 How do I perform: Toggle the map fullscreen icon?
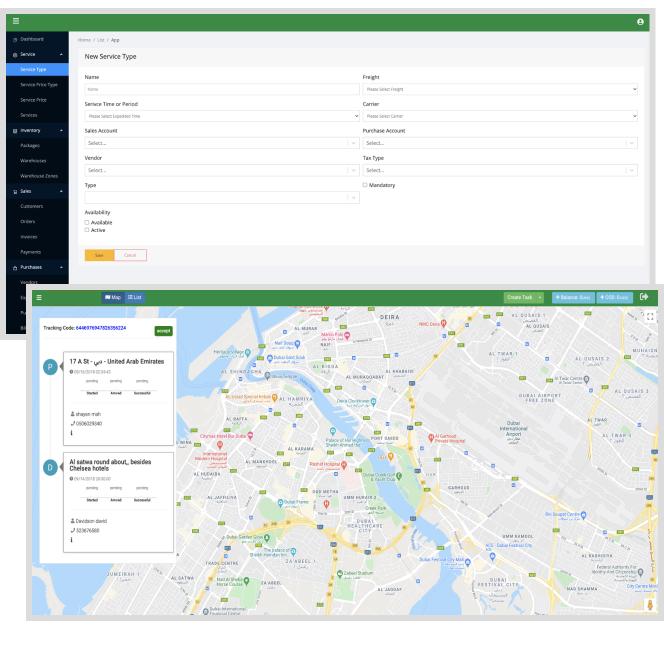[x=650, y=317]
